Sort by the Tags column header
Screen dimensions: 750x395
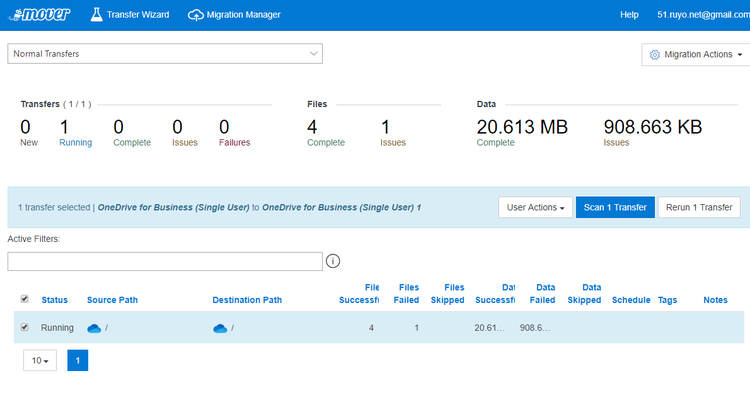pyautogui.click(x=667, y=300)
